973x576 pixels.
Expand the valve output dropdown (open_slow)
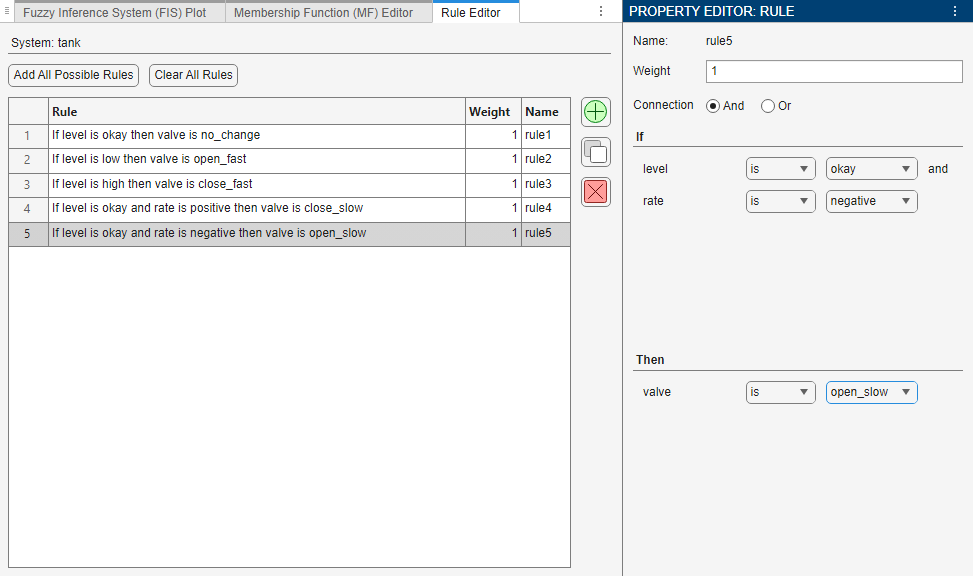pyautogui.click(x=871, y=392)
